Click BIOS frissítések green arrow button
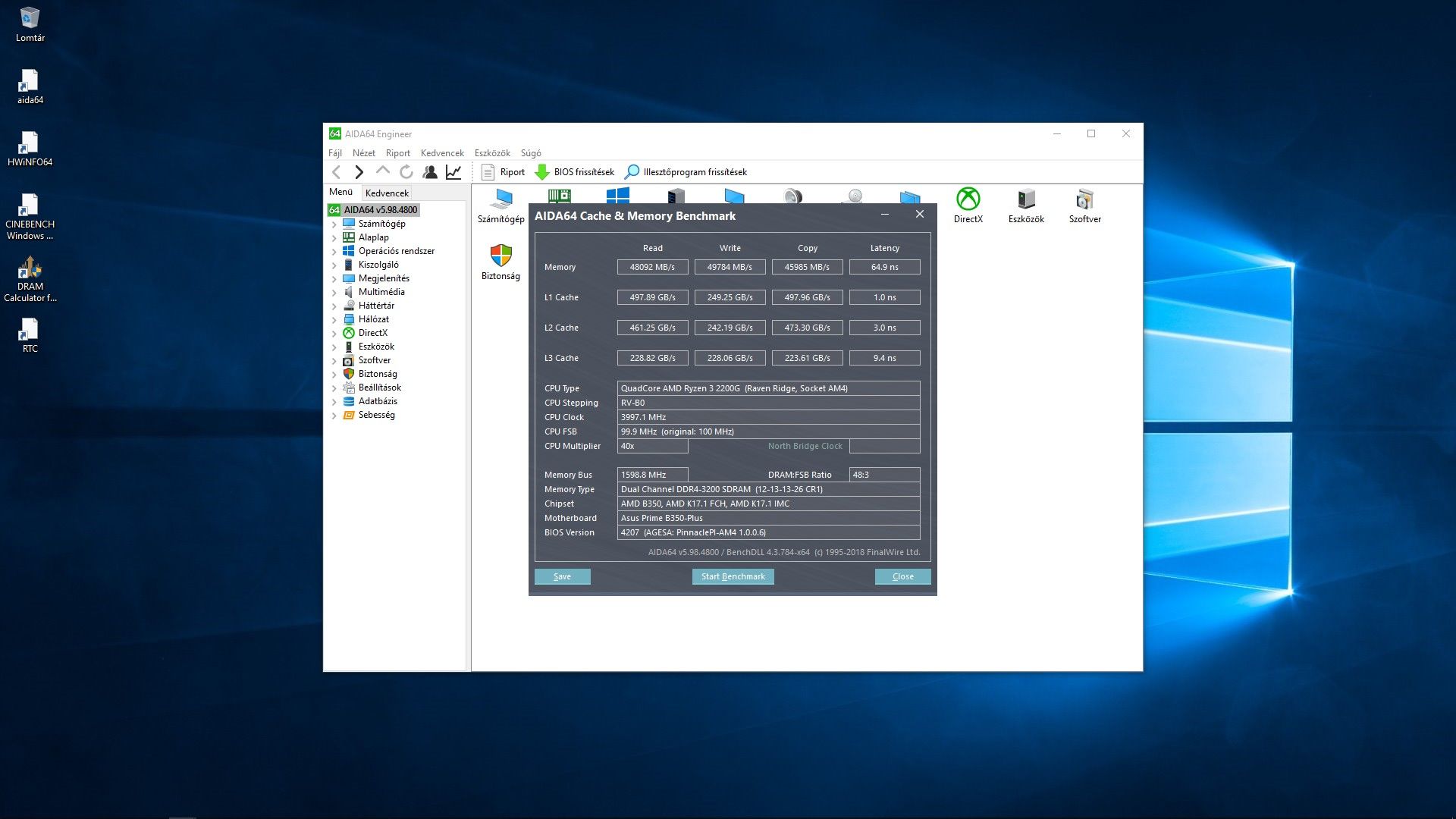This screenshot has height=819, width=1456. [575, 172]
